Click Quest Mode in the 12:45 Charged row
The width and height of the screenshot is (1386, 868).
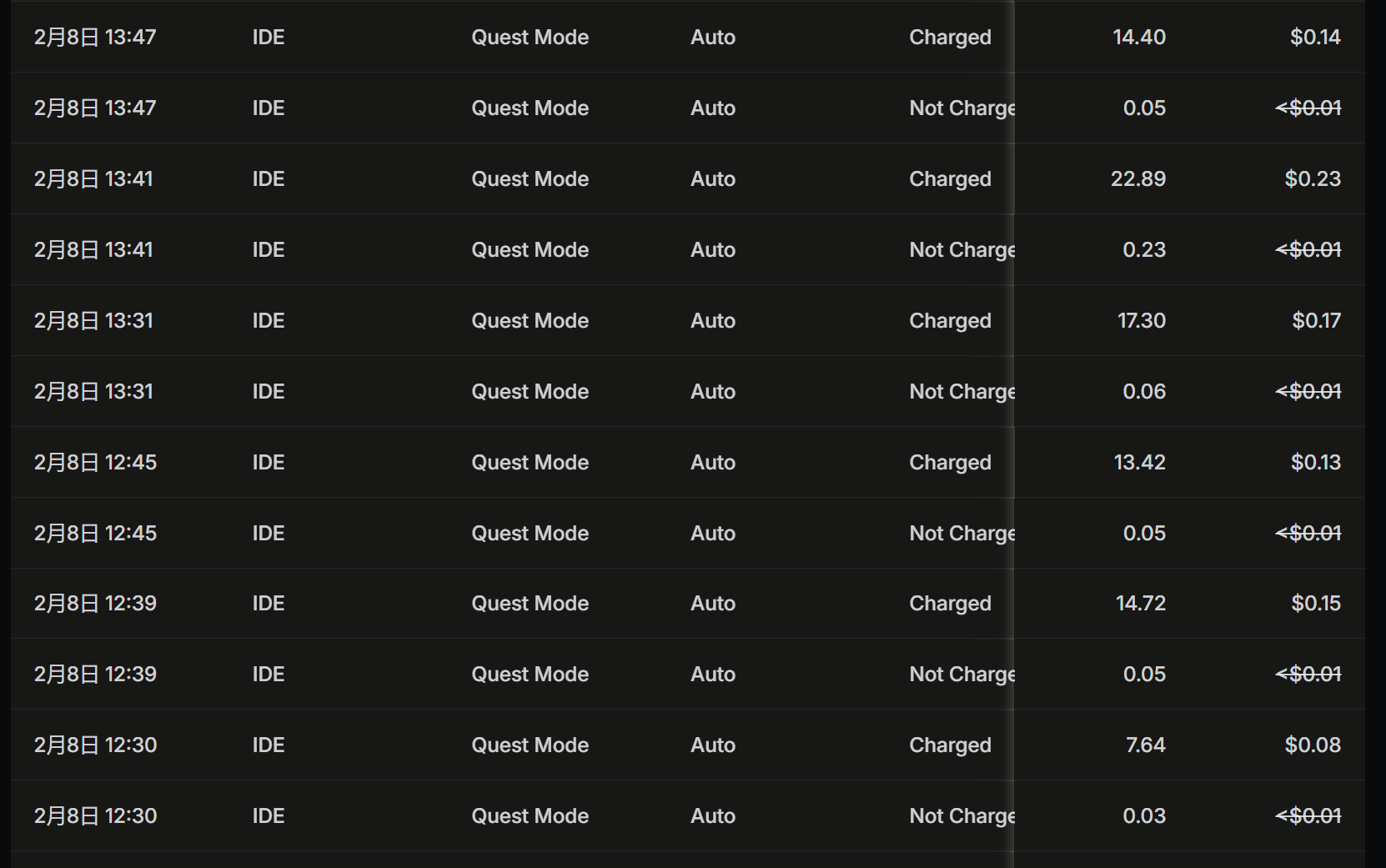[x=530, y=462]
